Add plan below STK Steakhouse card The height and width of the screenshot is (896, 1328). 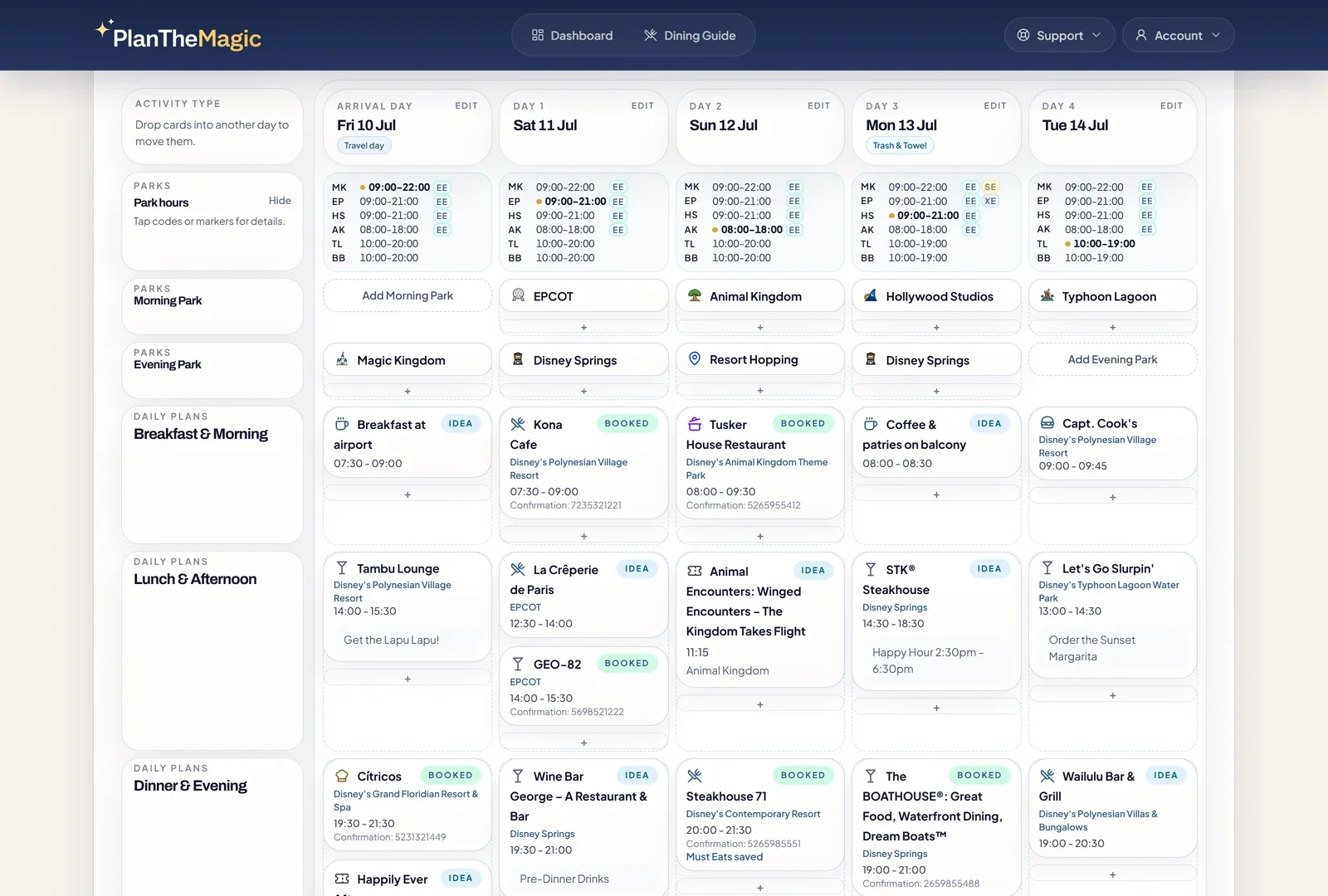(x=936, y=709)
